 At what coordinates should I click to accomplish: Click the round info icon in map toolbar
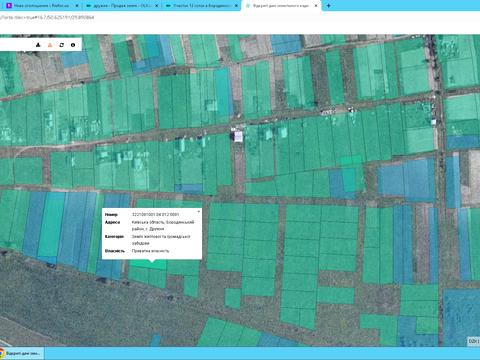tap(73, 45)
